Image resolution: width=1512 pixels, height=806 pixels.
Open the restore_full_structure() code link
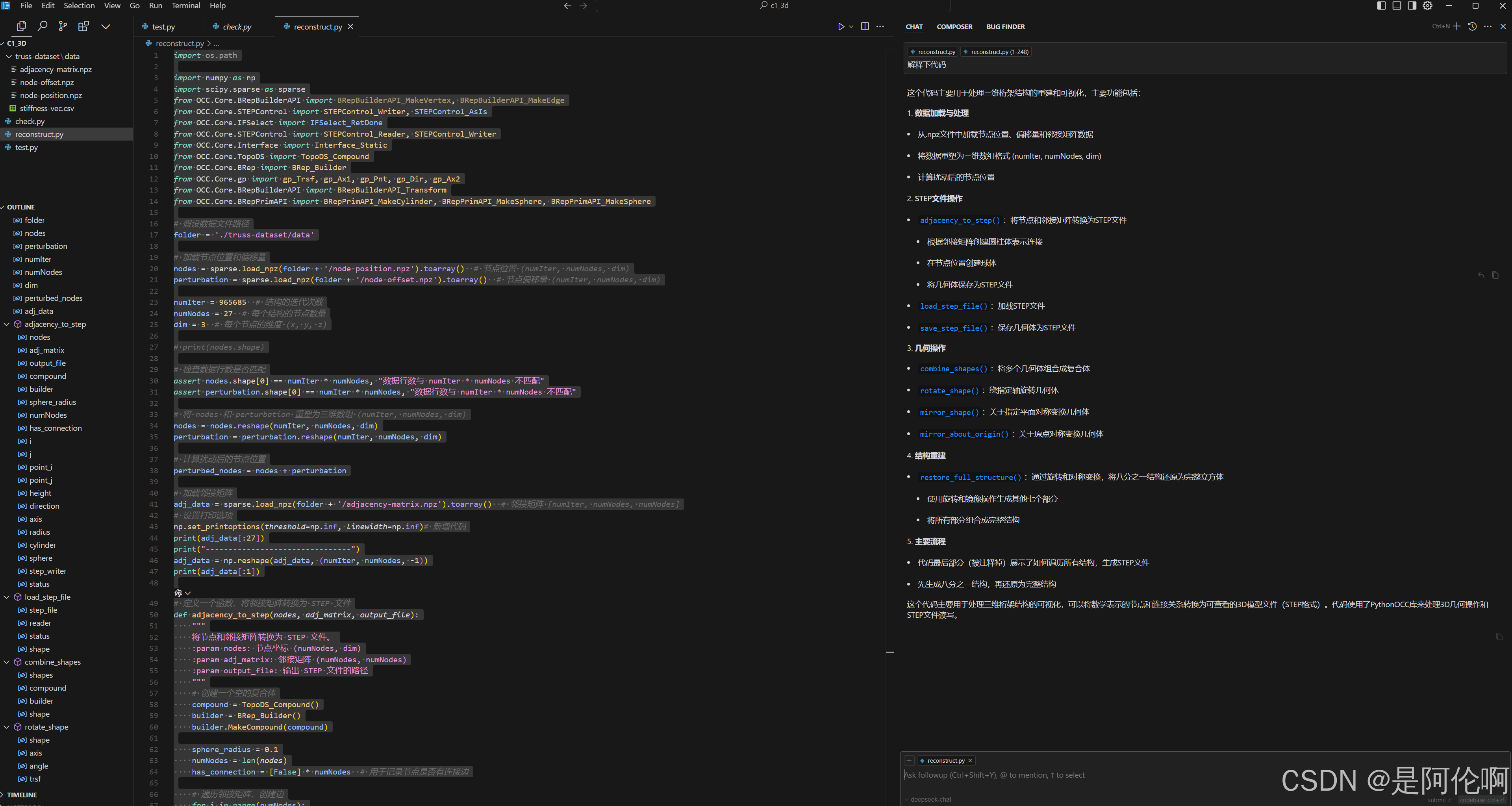[970, 477]
